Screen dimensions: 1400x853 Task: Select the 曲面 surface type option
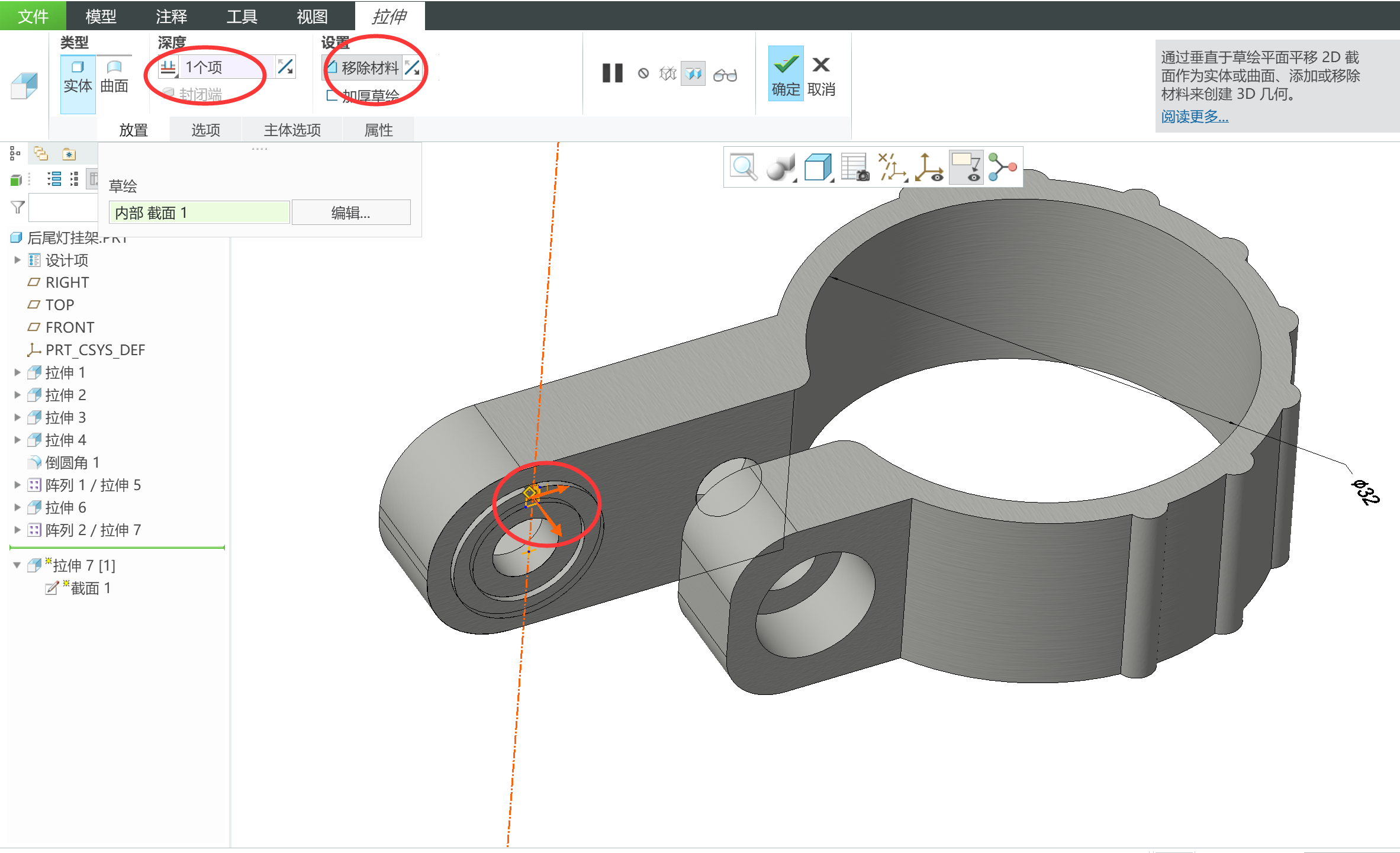tap(114, 77)
